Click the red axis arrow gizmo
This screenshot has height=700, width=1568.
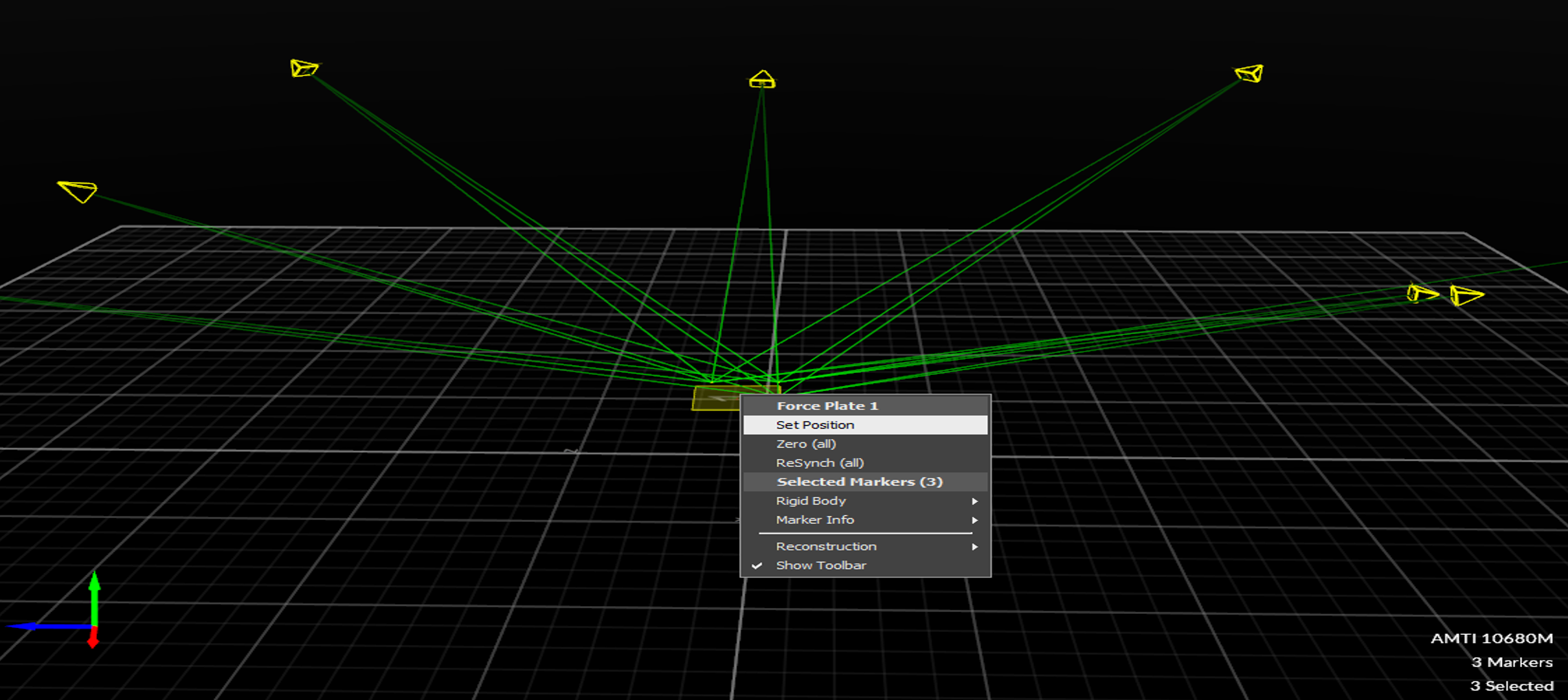pos(93,639)
